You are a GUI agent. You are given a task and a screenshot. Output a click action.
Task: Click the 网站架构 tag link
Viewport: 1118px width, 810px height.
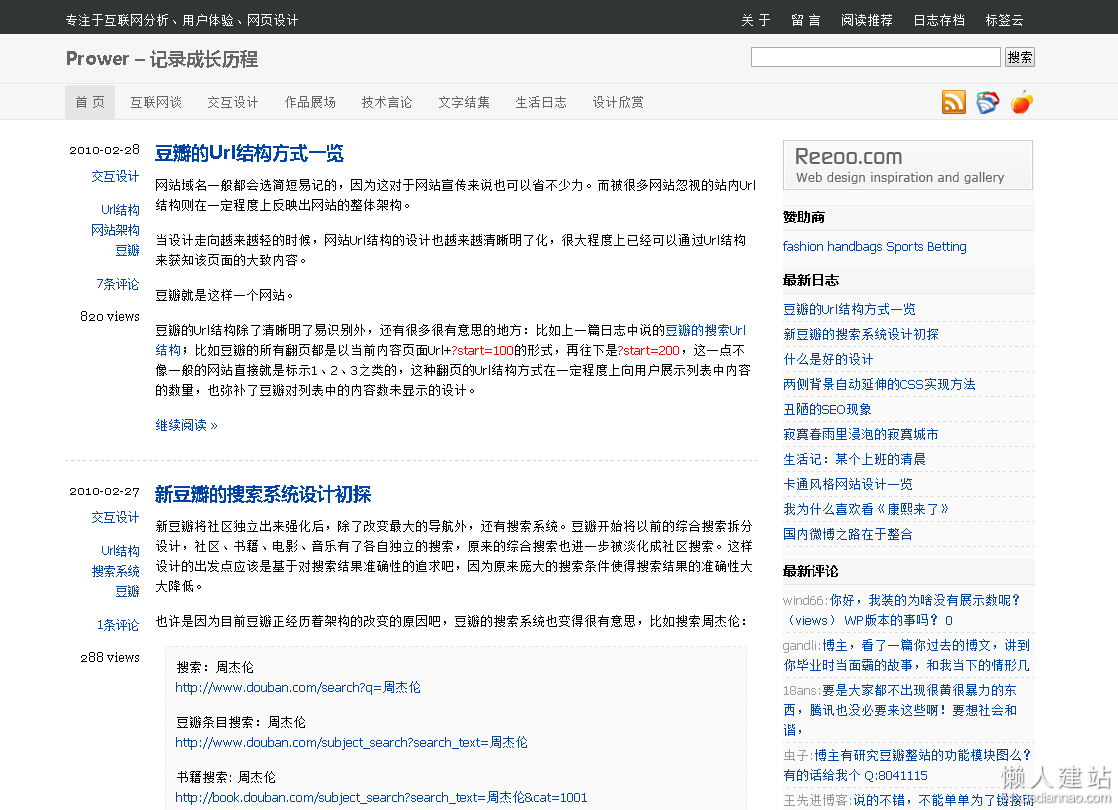click(115, 230)
